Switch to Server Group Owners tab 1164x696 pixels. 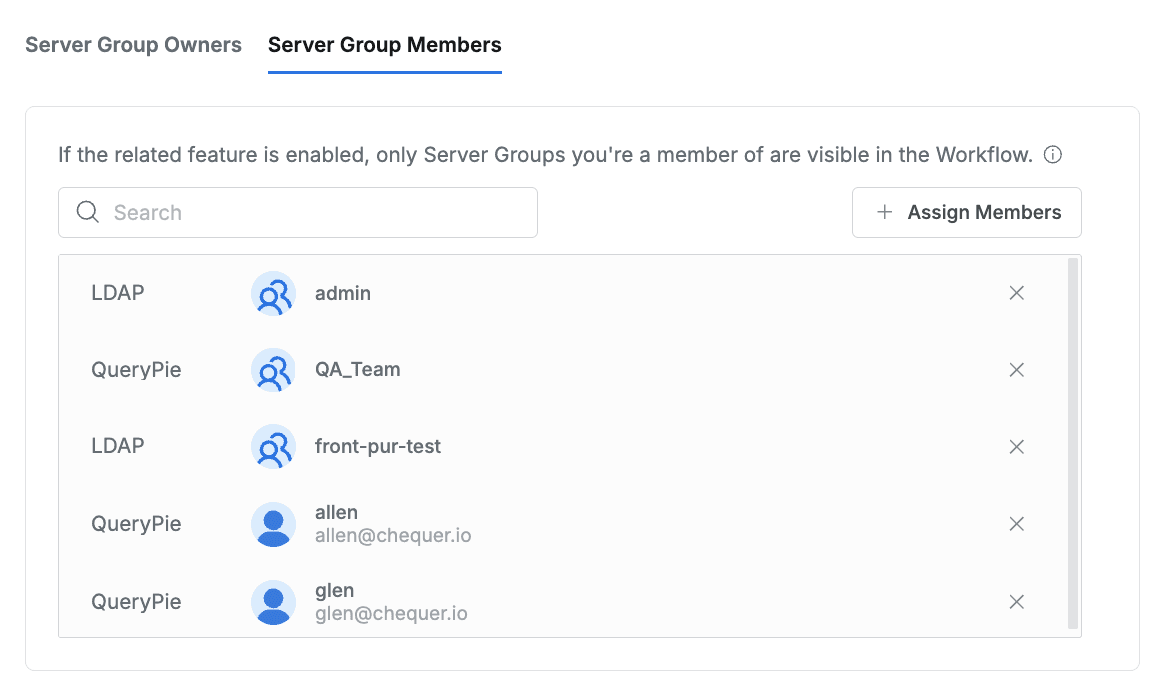point(133,45)
